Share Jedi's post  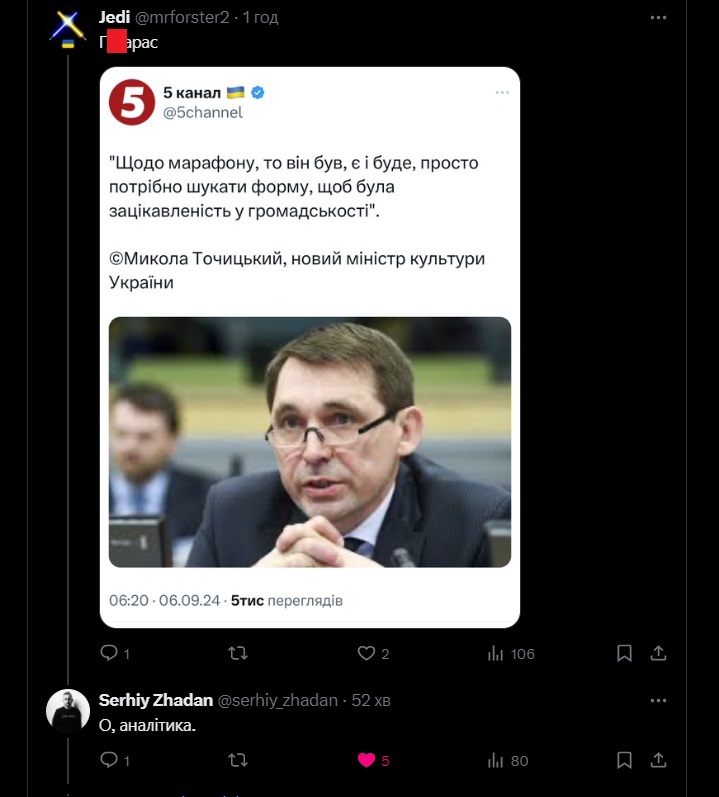point(658,653)
